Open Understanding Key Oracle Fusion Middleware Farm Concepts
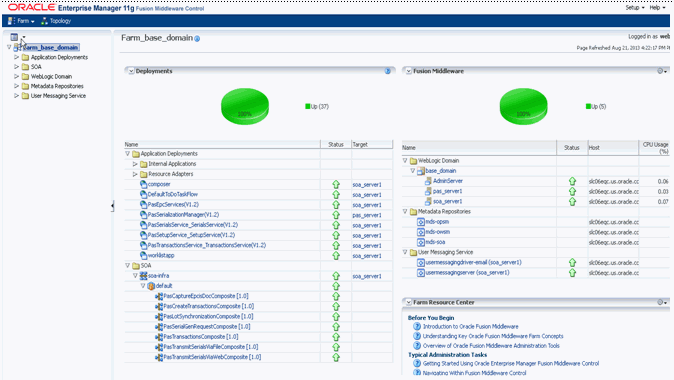 pos(493,336)
